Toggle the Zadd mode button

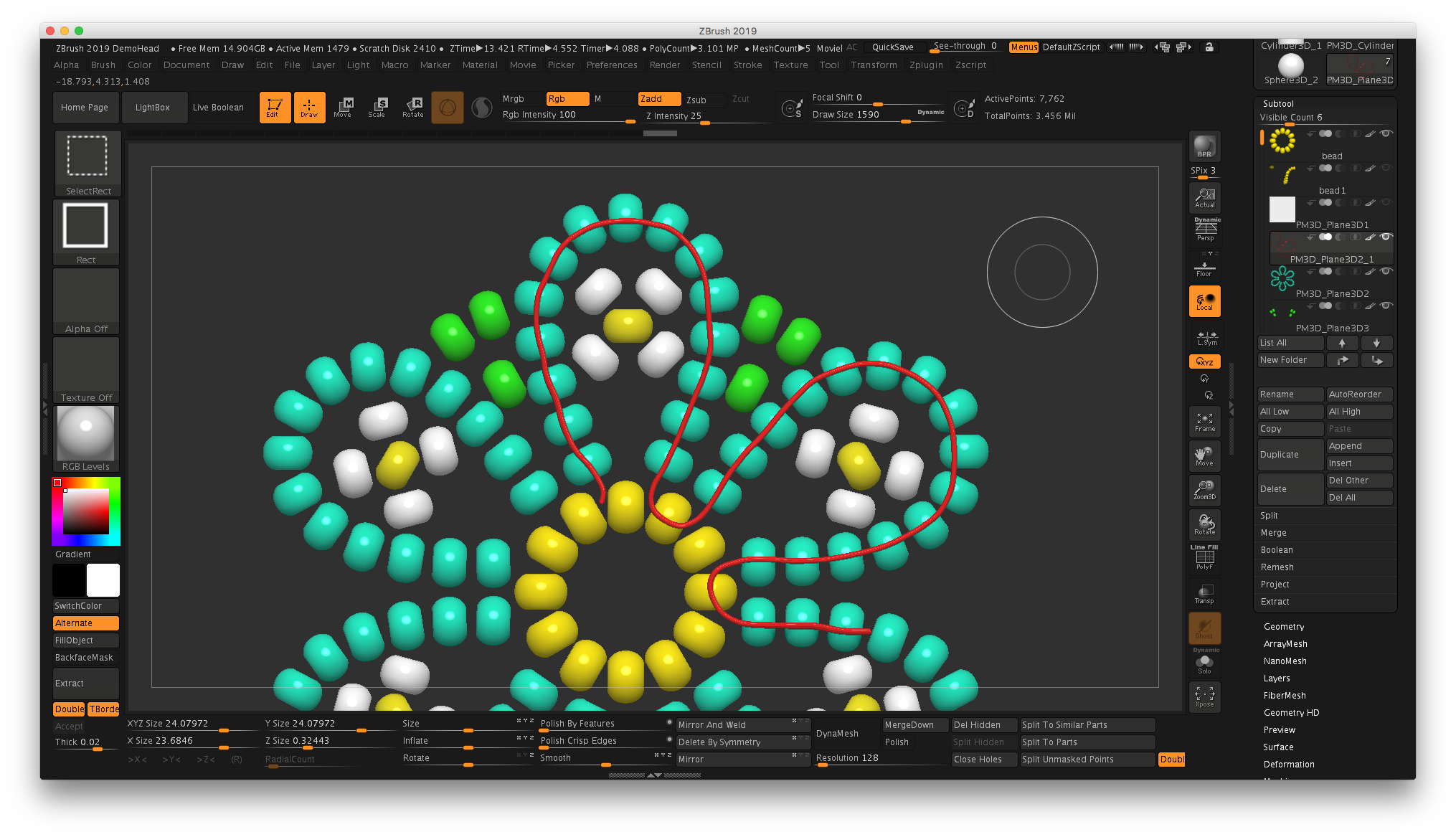click(659, 99)
